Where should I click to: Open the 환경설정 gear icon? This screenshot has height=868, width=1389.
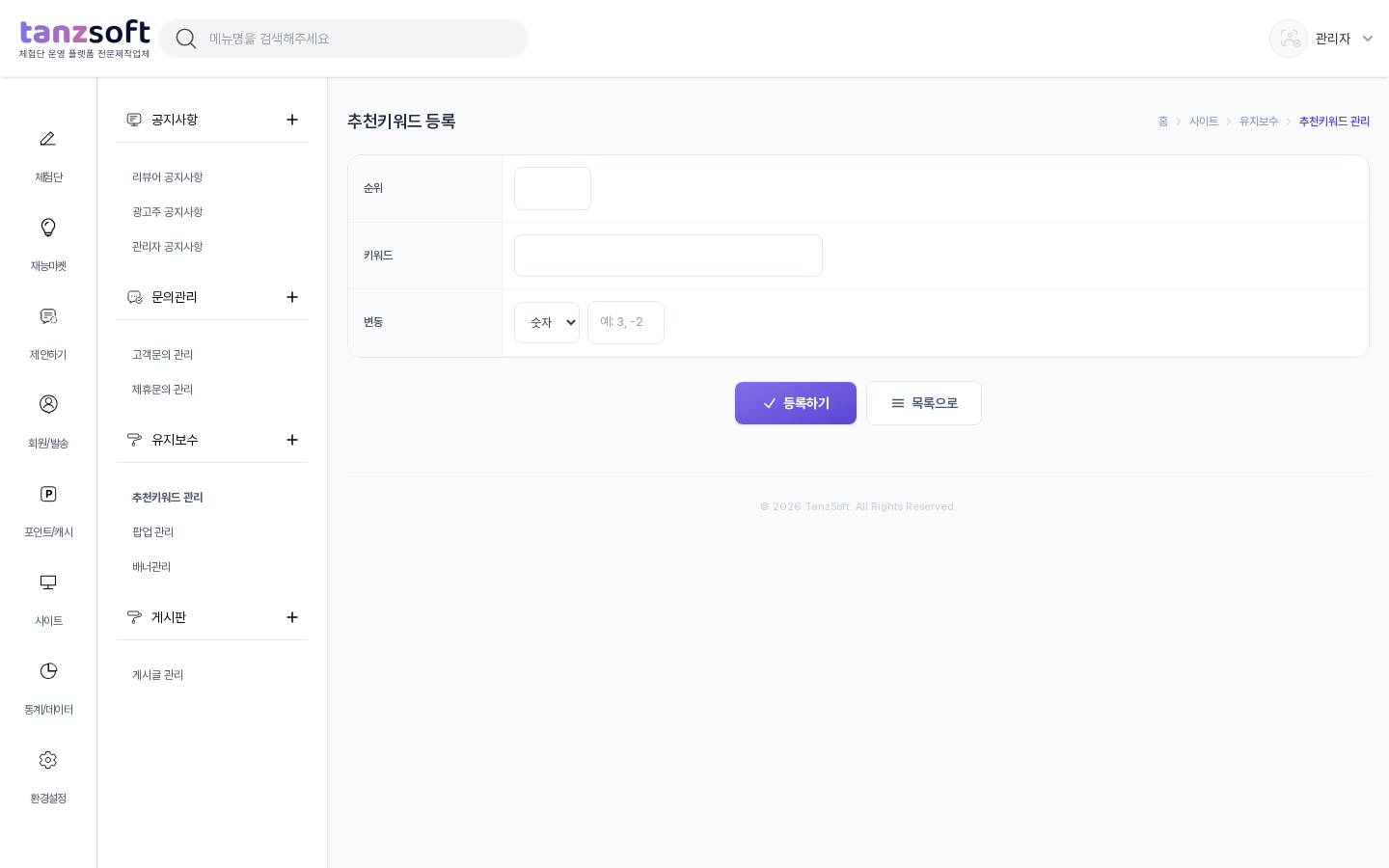(48, 760)
